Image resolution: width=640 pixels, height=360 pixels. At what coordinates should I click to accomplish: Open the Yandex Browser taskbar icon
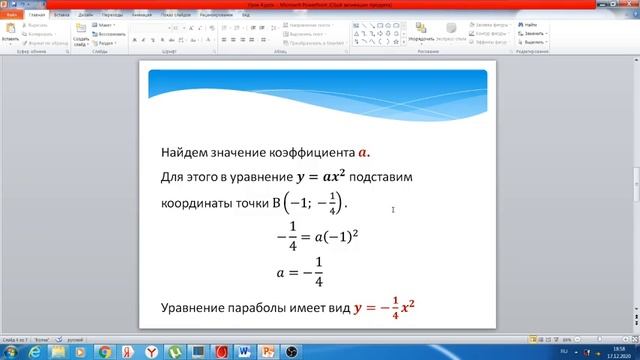(x=151, y=351)
